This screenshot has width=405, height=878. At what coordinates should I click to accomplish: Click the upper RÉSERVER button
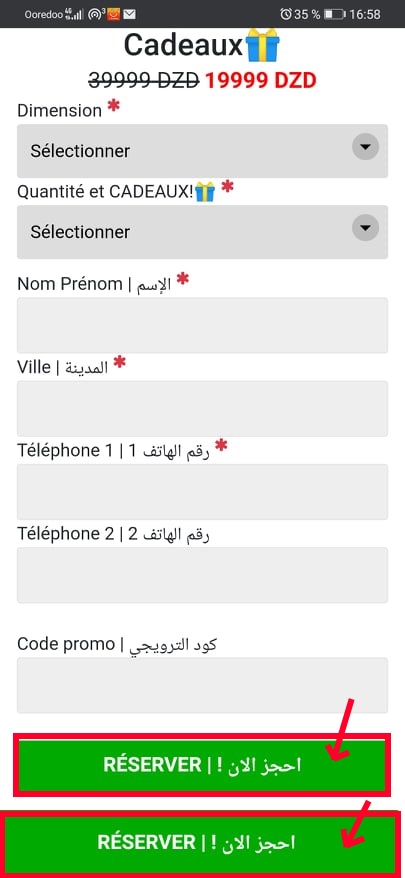point(202,765)
